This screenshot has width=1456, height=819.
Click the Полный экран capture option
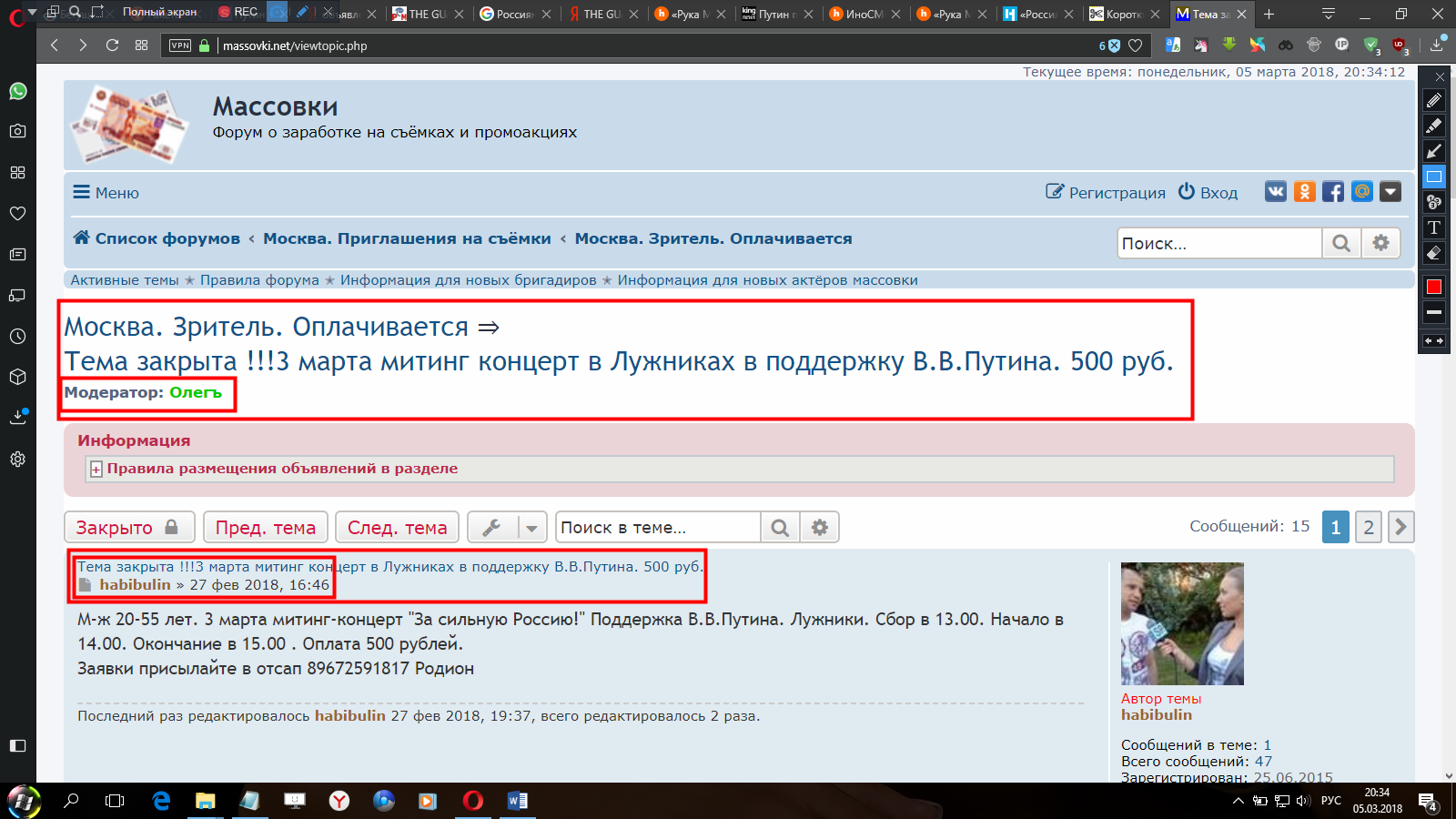(159, 12)
